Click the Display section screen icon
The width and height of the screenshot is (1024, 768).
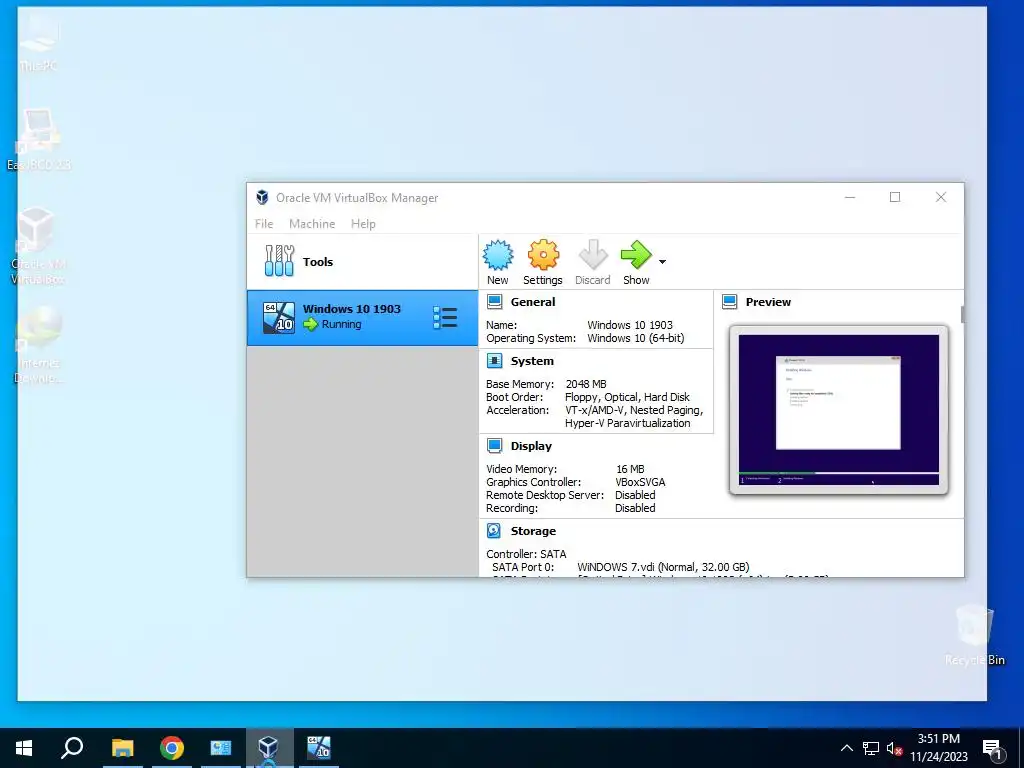pos(494,445)
